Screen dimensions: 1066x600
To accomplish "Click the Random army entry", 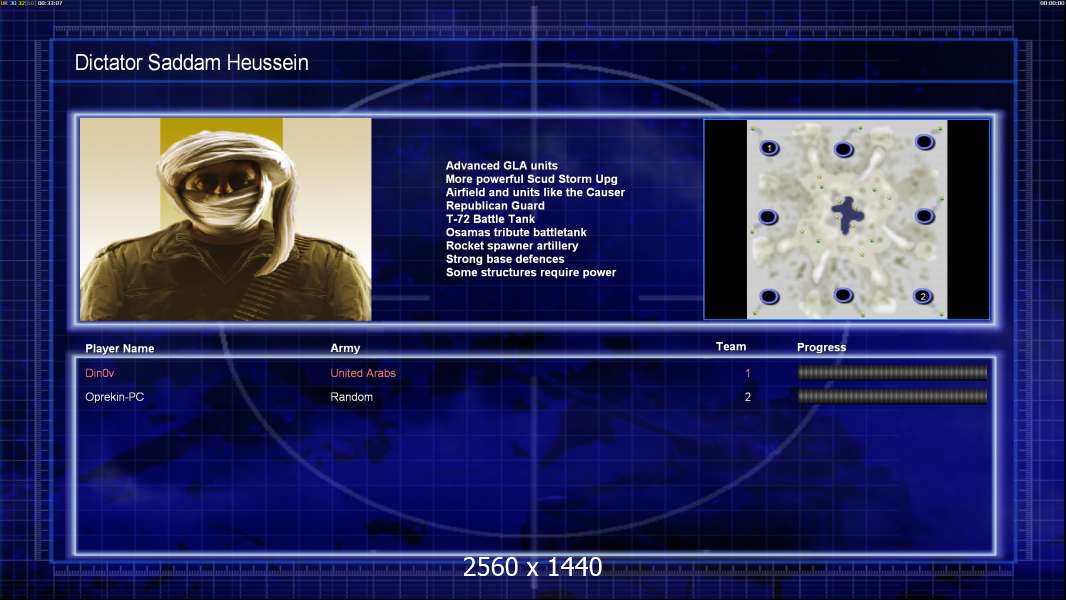I will (351, 398).
